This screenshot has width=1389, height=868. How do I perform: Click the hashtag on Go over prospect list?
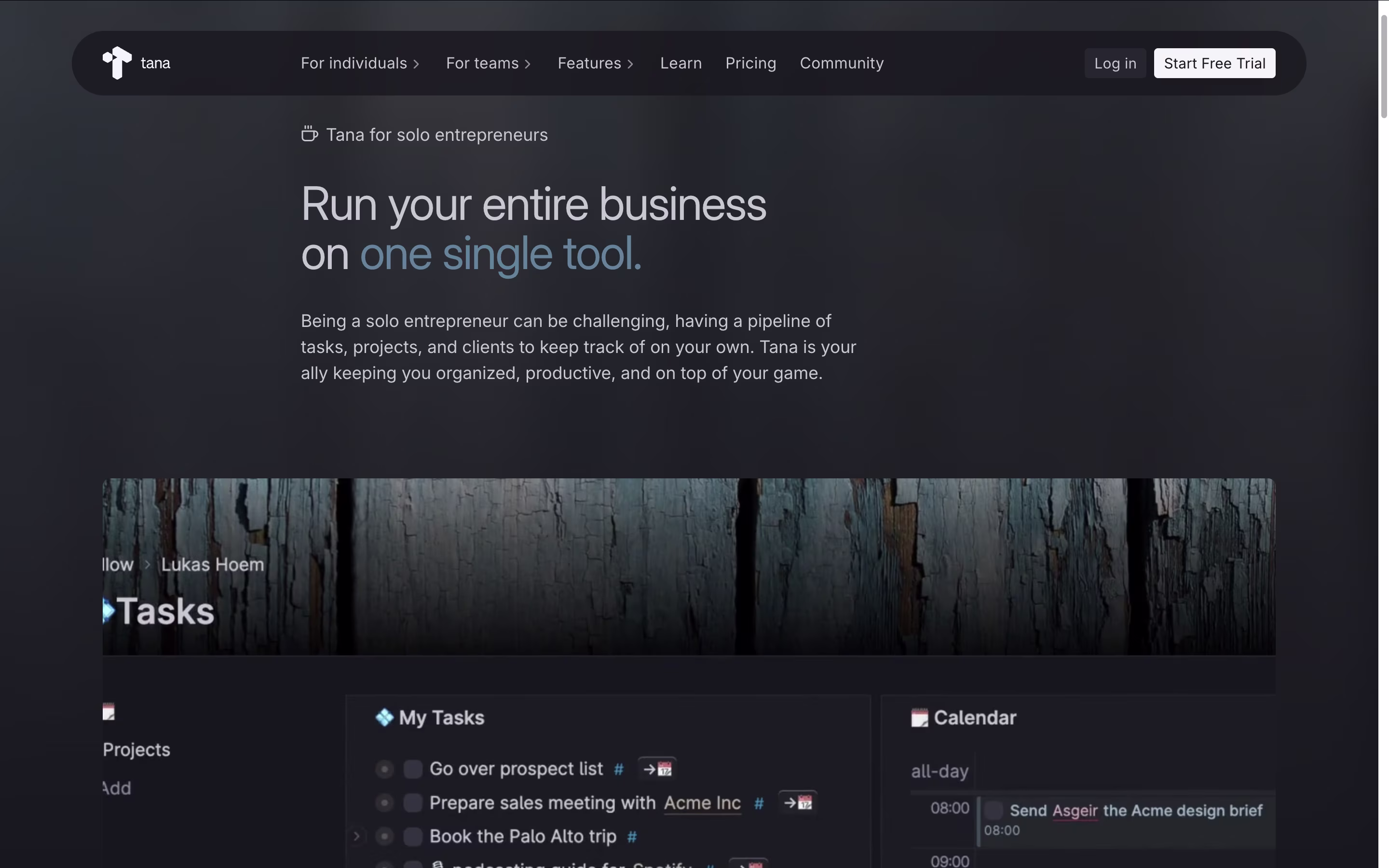619,769
